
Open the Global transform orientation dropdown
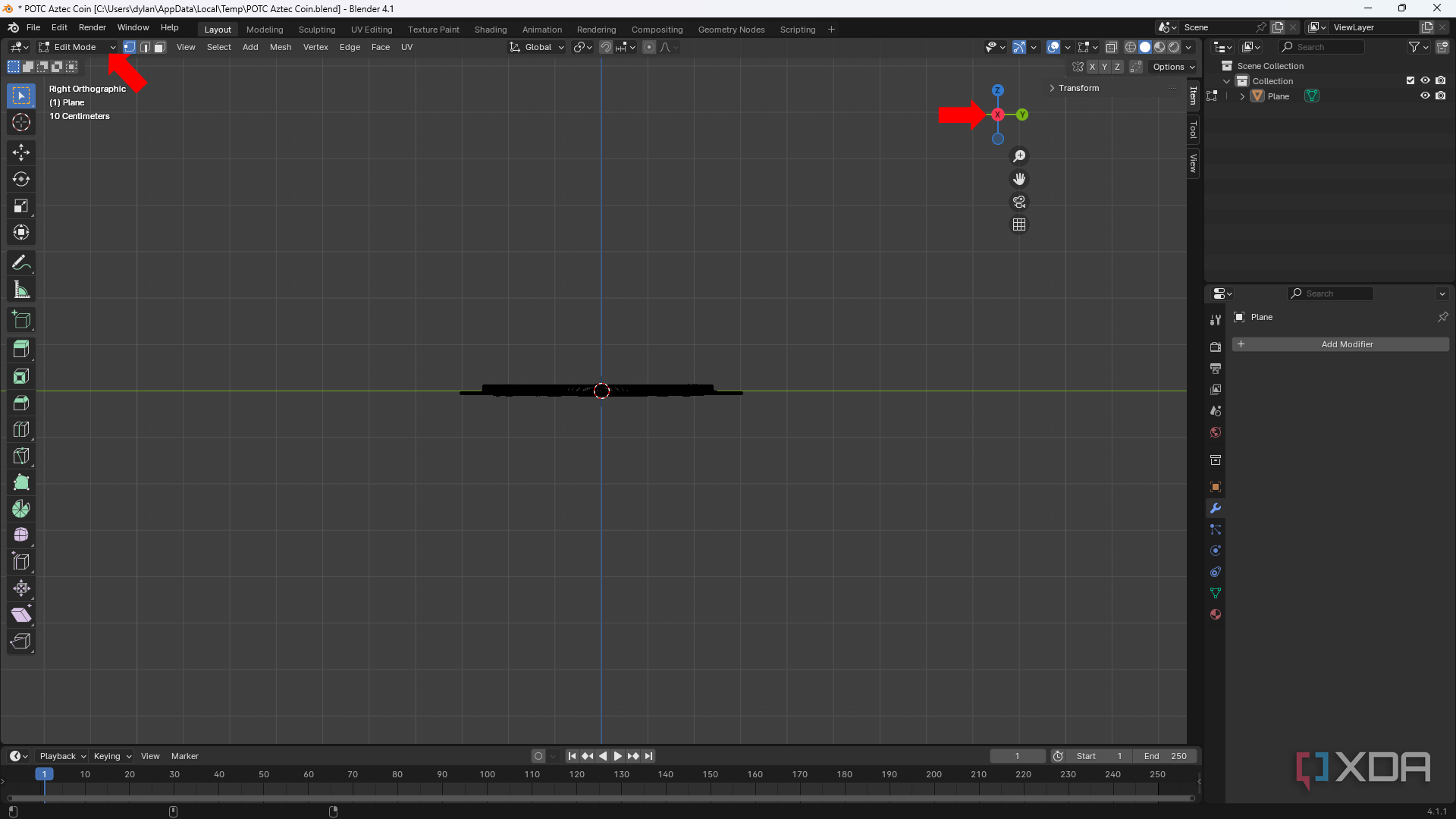click(536, 46)
